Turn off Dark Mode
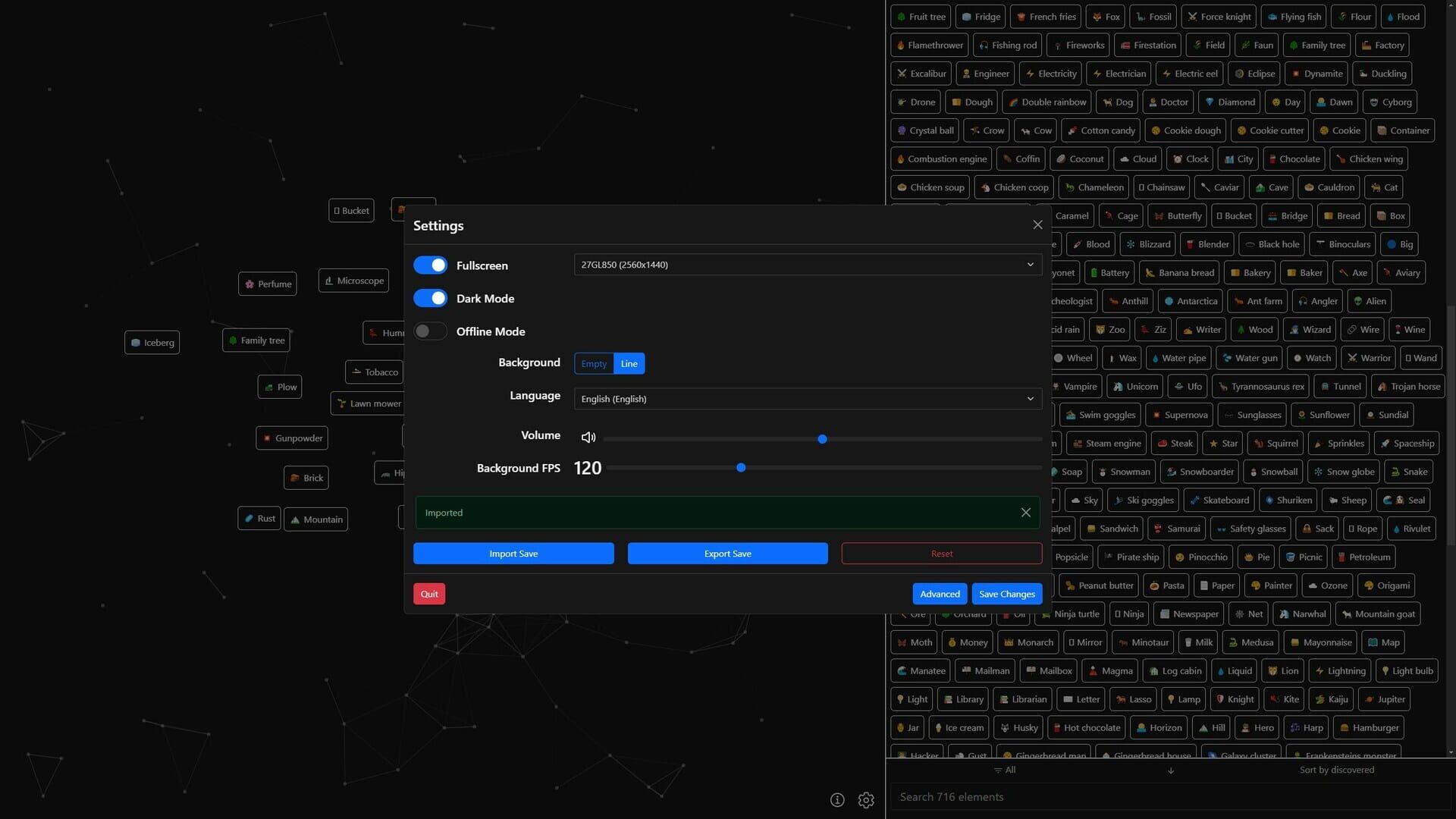This screenshot has height=819, width=1456. coord(430,298)
